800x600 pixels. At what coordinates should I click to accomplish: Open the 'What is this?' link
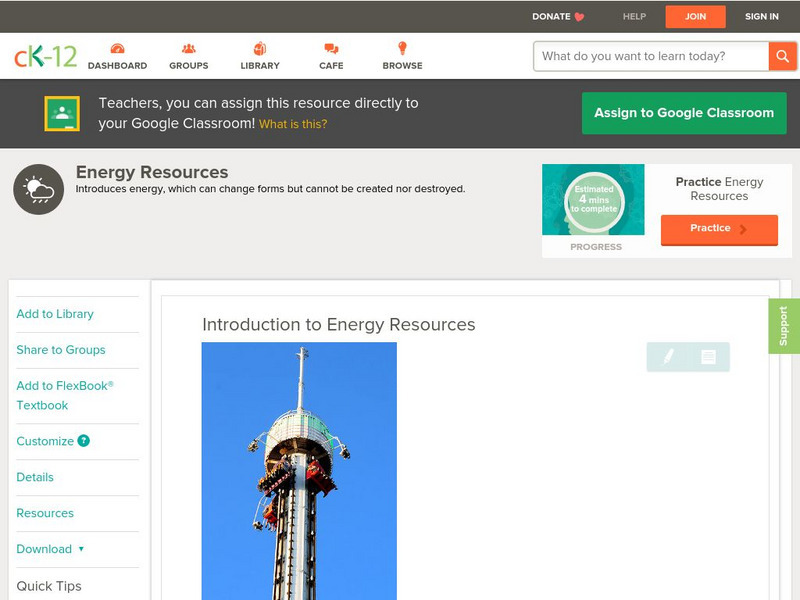pos(293,124)
